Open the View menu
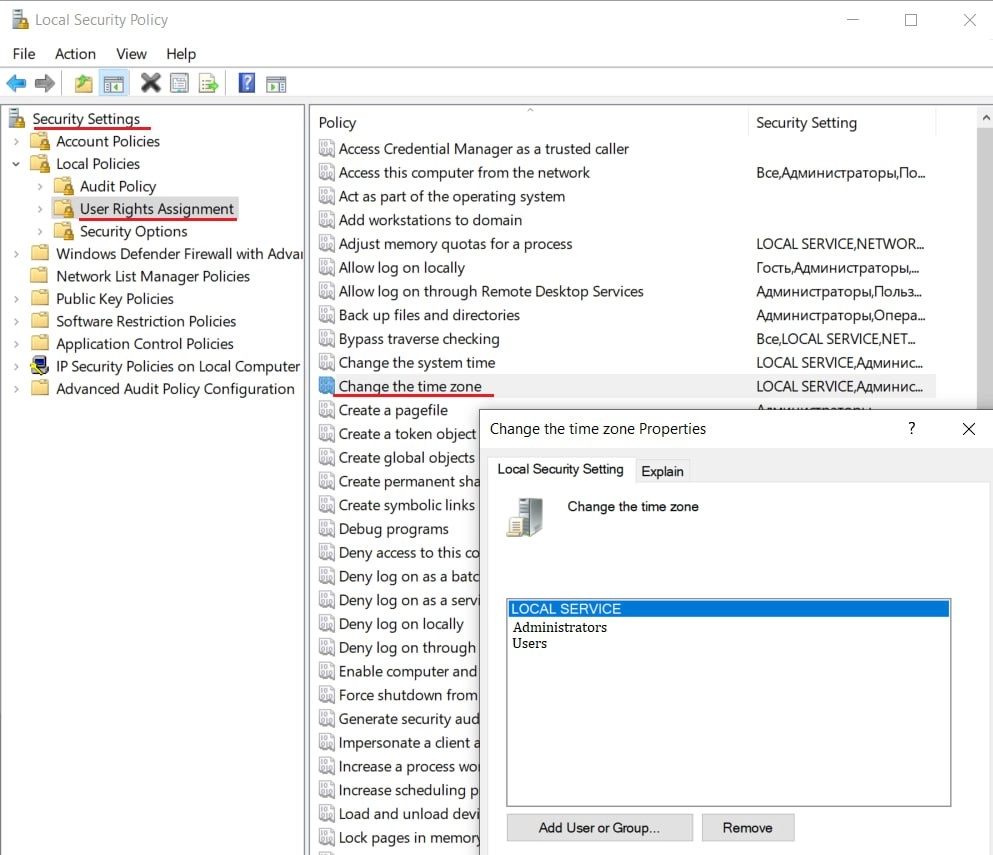The width and height of the screenshot is (993, 855). coord(131,54)
